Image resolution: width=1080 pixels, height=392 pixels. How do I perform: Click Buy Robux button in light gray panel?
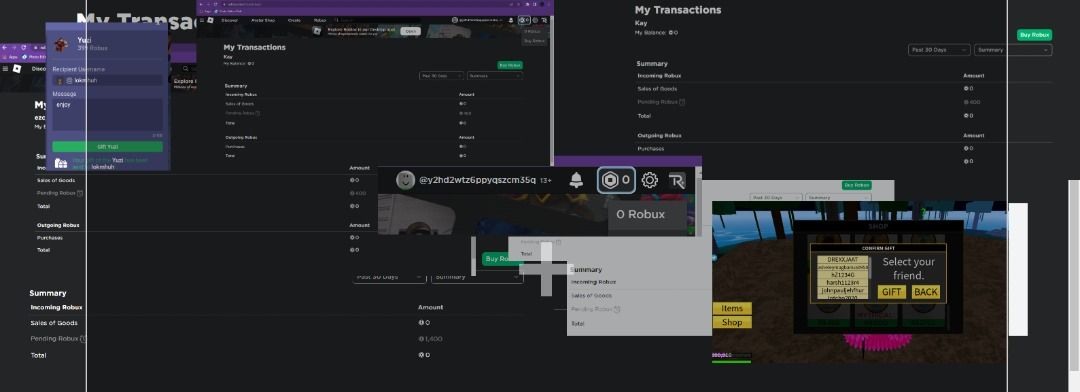(857, 185)
